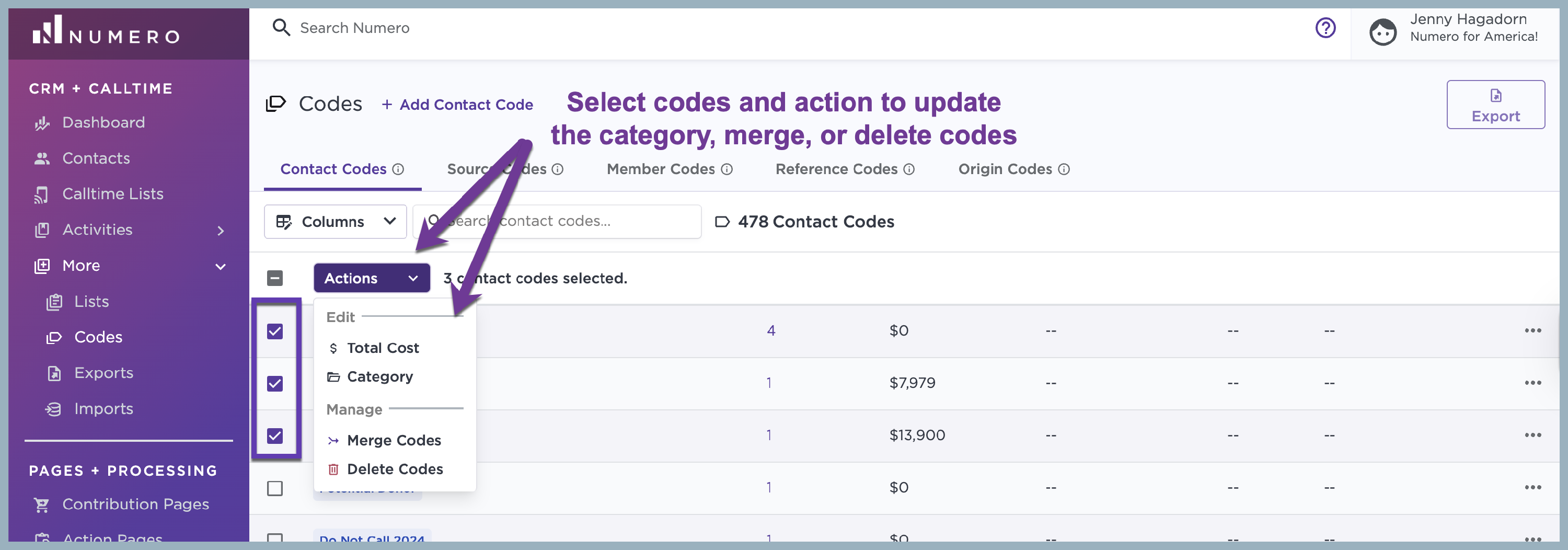Focus the Search Numero field
This screenshot has height=550, width=1568.
click(x=354, y=28)
